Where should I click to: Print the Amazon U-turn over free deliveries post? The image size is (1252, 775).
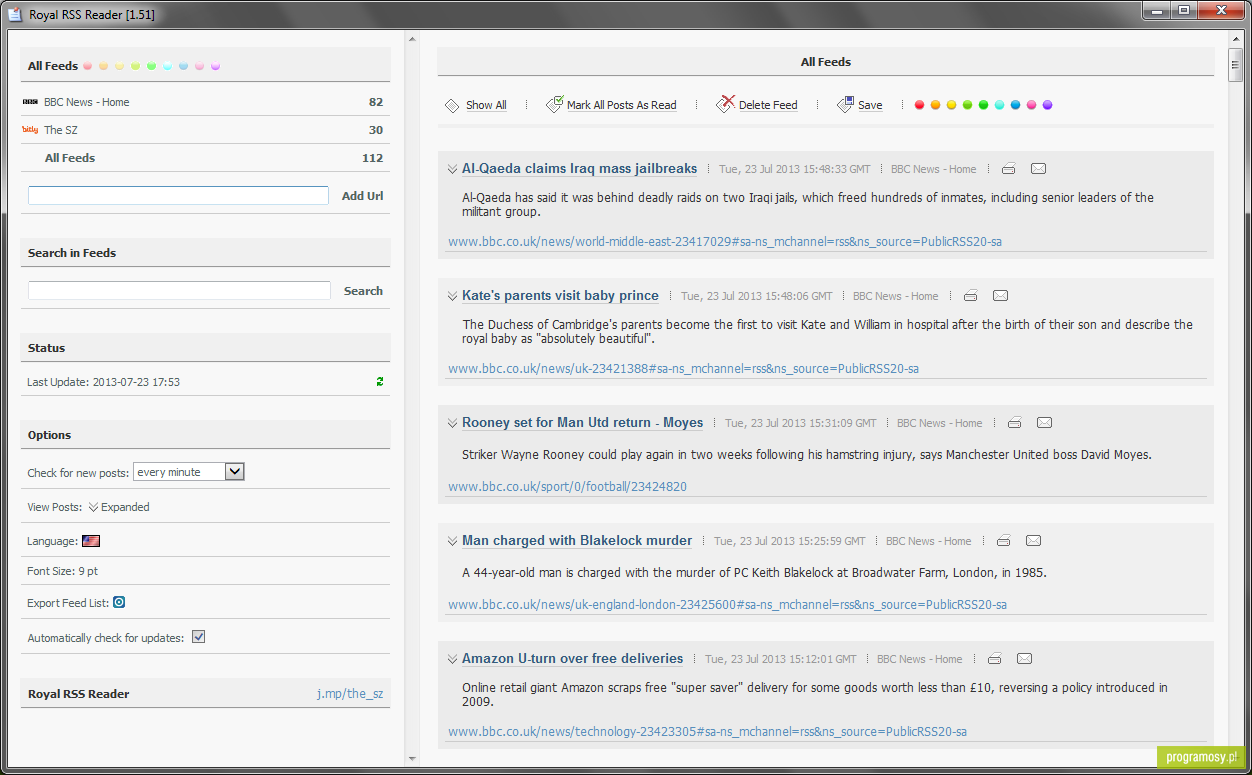(994, 659)
